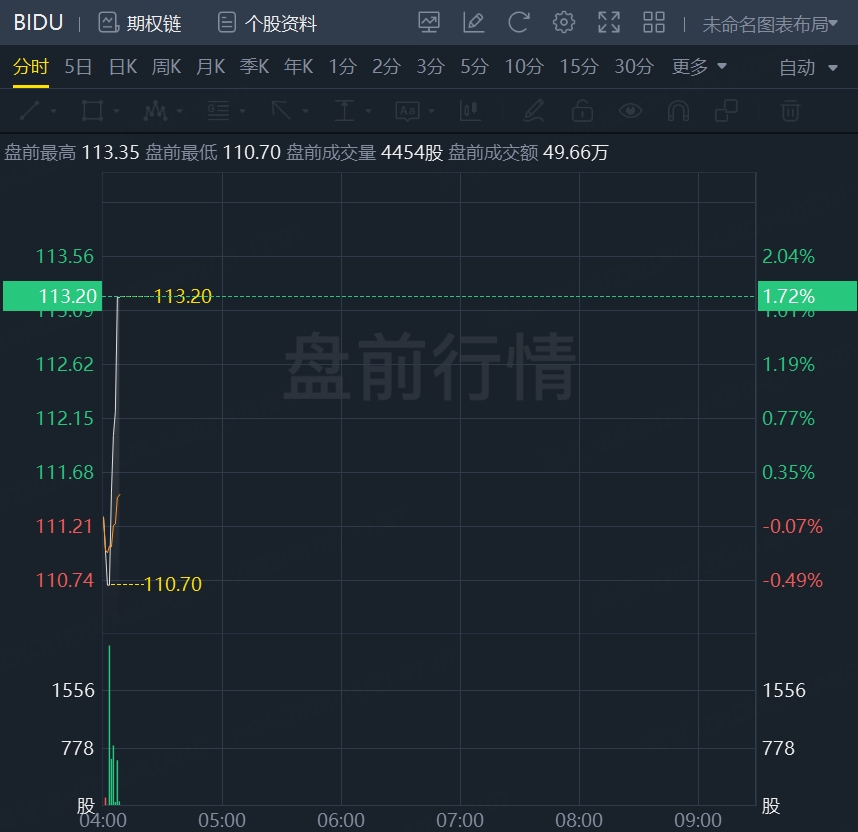Expand 未命名图表布局 layout dropdown

pyautogui.click(x=770, y=24)
